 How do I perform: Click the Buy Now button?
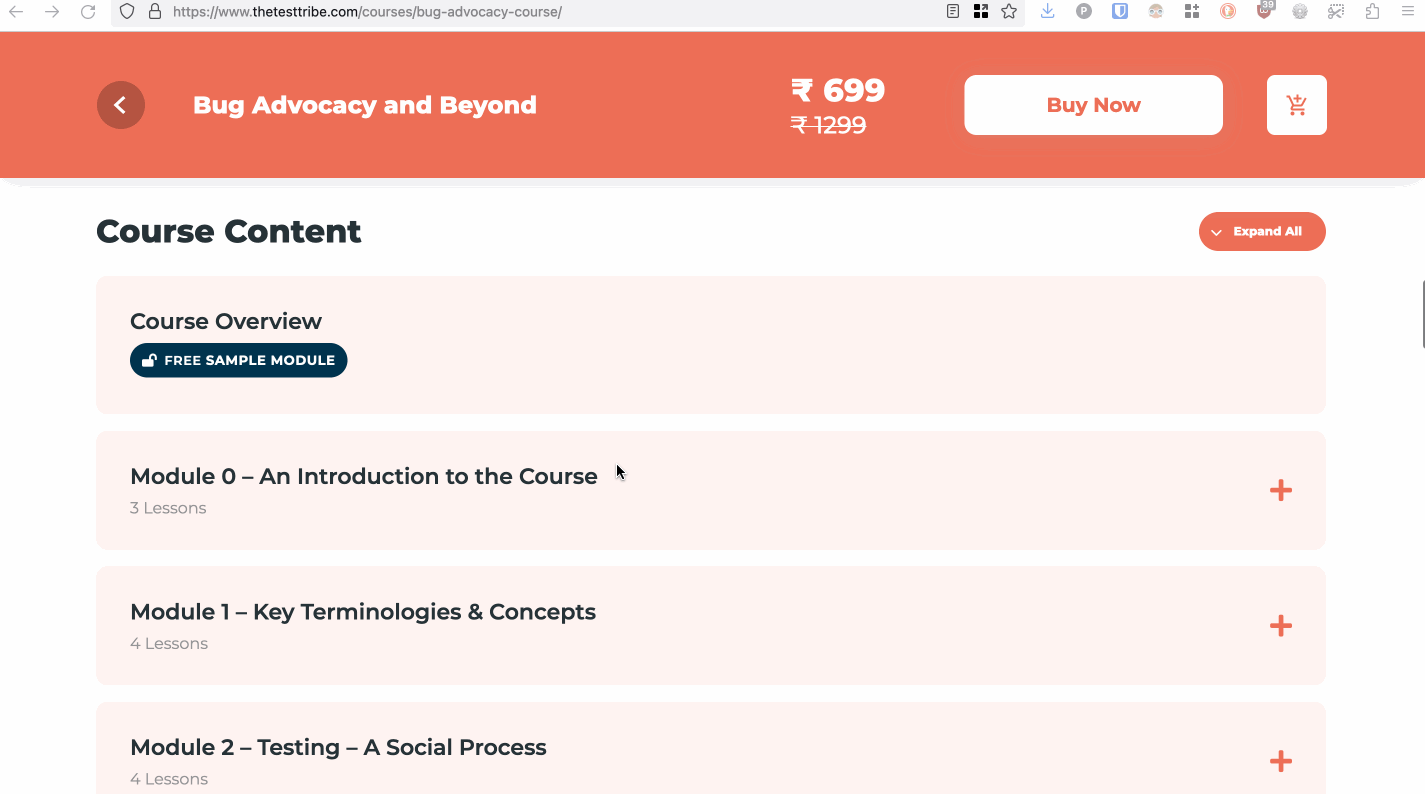click(1093, 105)
